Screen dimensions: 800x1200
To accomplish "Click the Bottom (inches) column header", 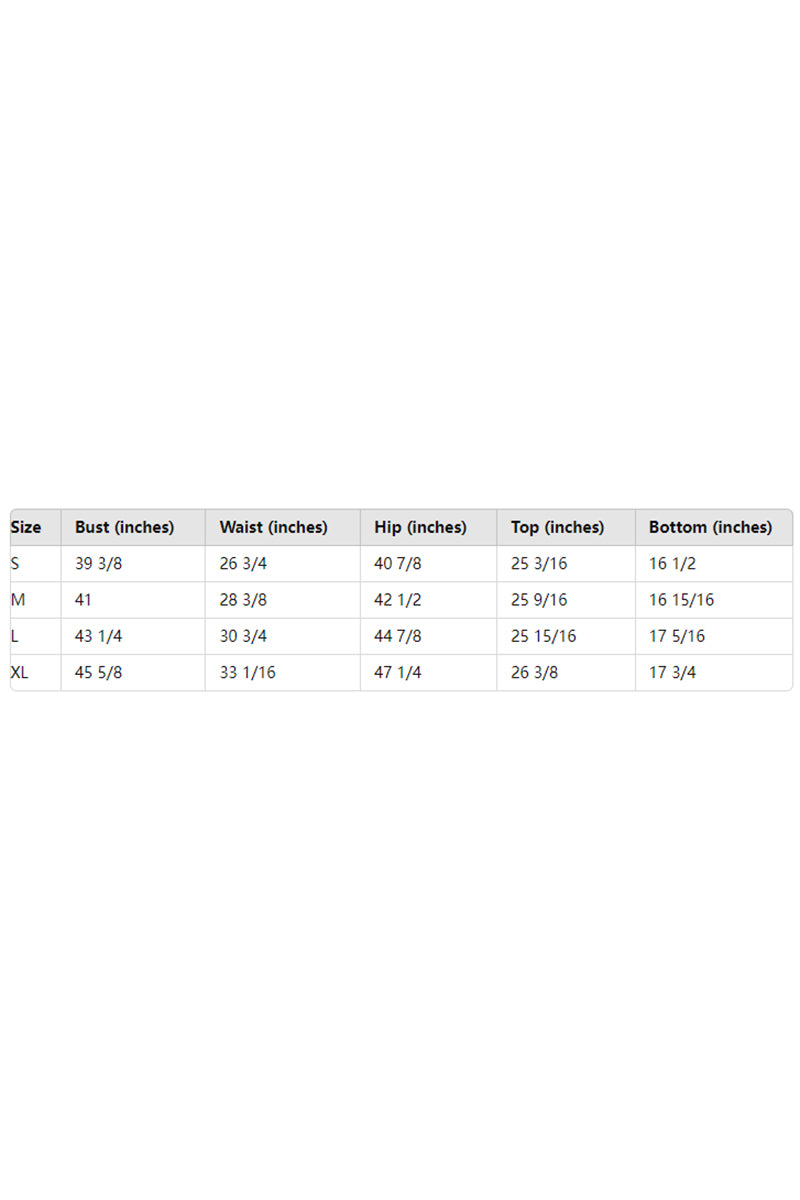I will [x=710, y=527].
